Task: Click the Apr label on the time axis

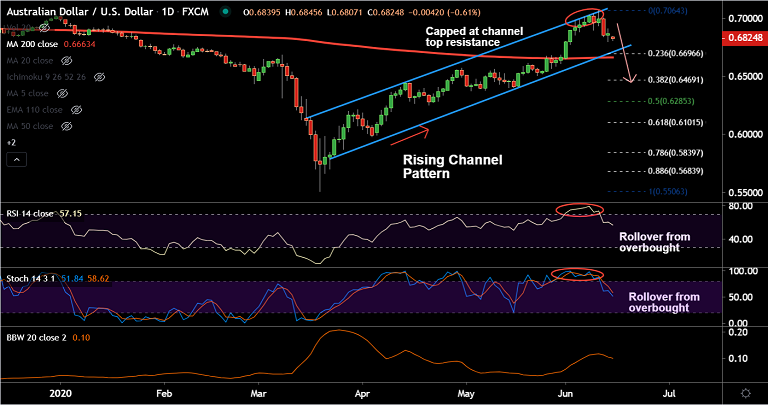Action: (362, 394)
